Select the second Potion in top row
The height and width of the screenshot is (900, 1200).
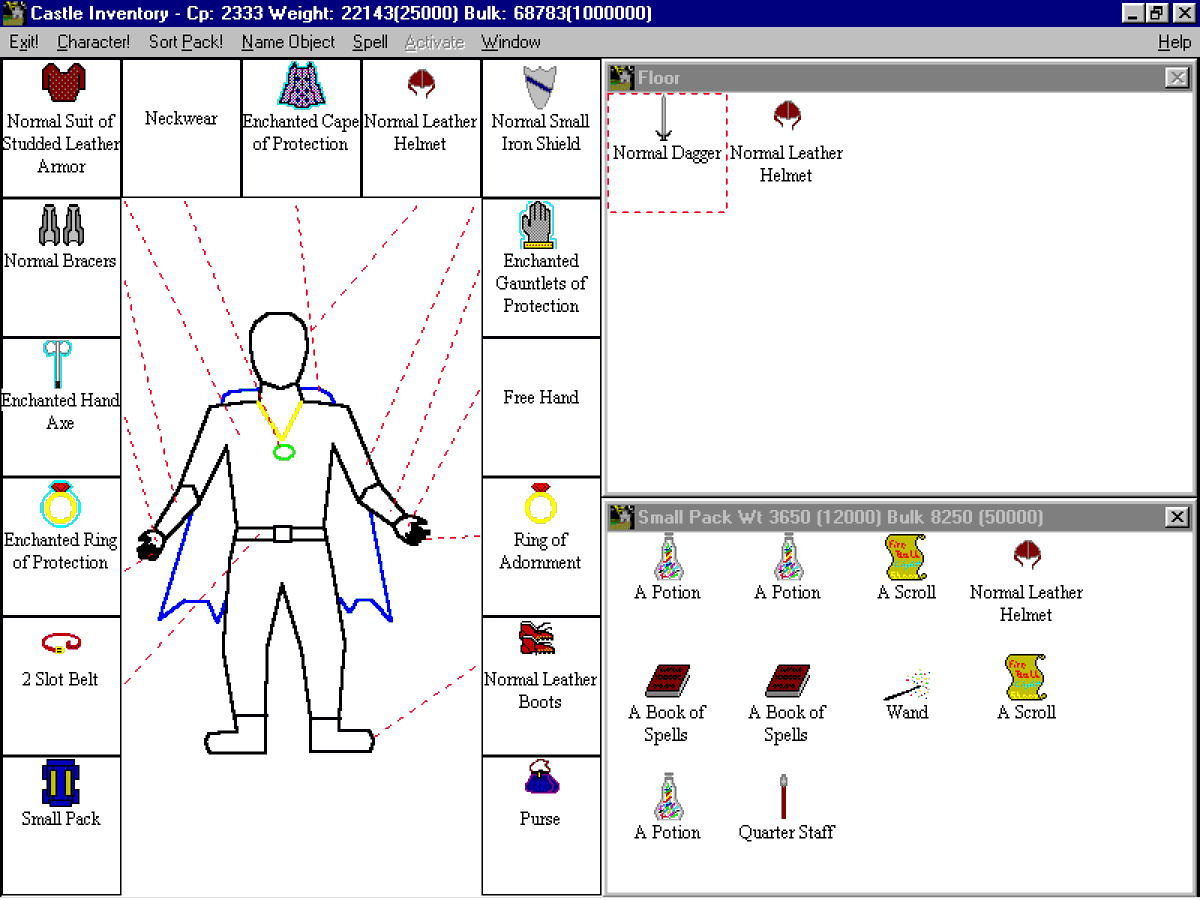[787, 556]
